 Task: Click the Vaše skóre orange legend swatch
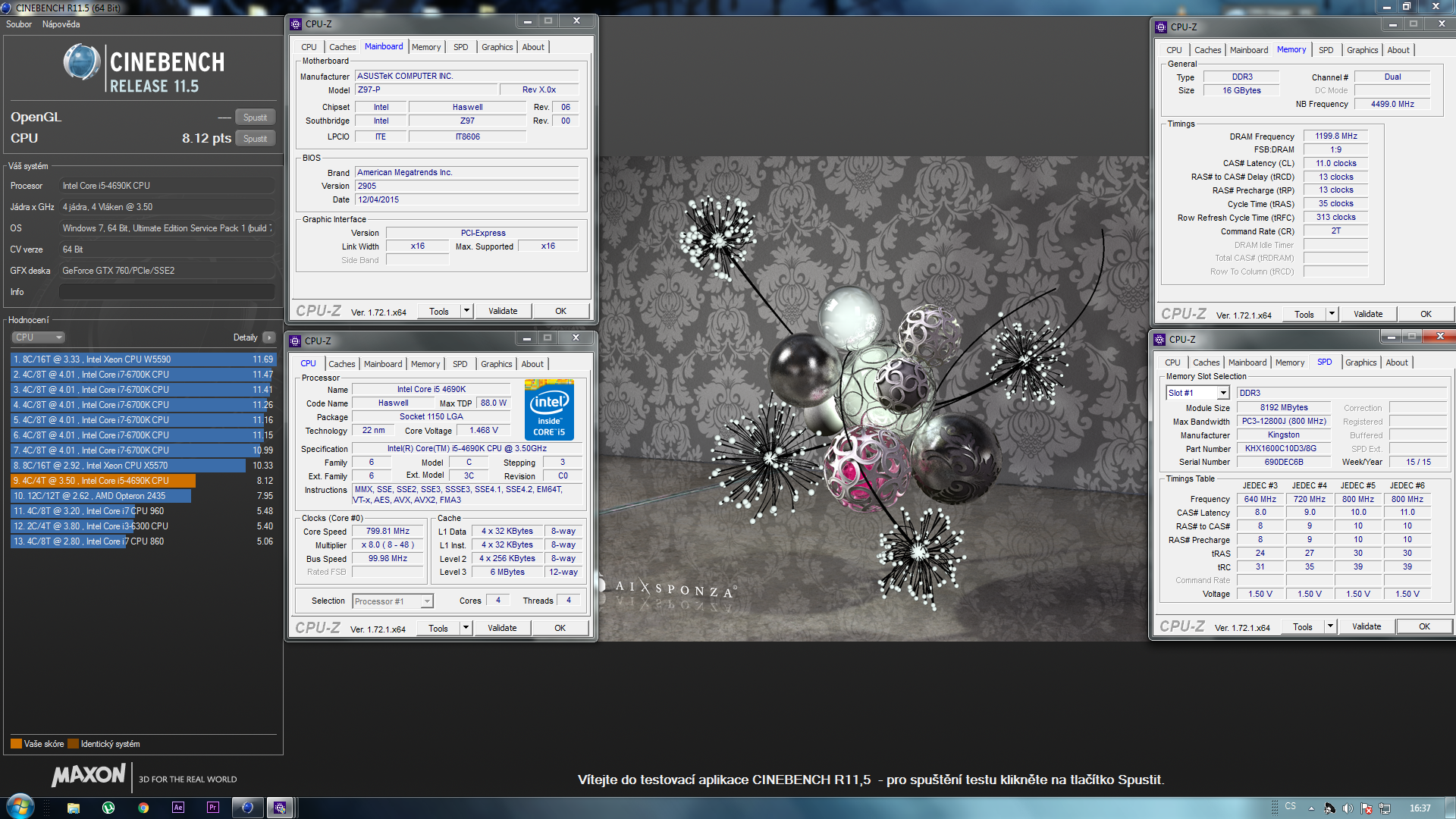click(x=16, y=744)
